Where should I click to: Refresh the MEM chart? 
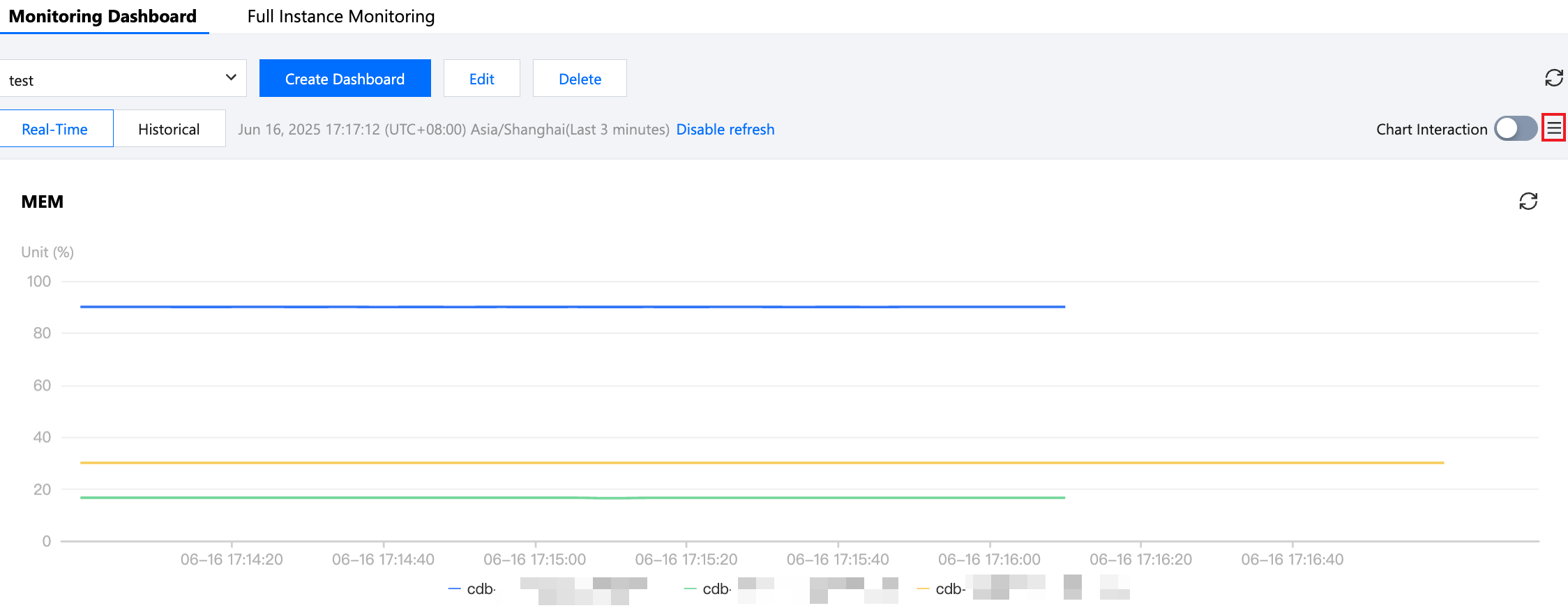click(x=1528, y=202)
